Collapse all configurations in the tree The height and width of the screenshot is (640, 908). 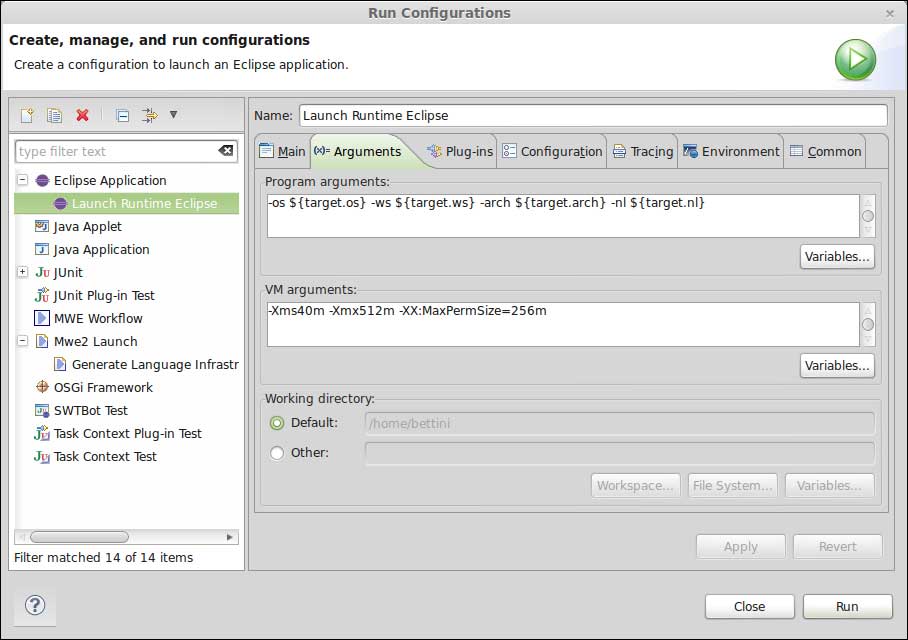[x=122, y=115]
